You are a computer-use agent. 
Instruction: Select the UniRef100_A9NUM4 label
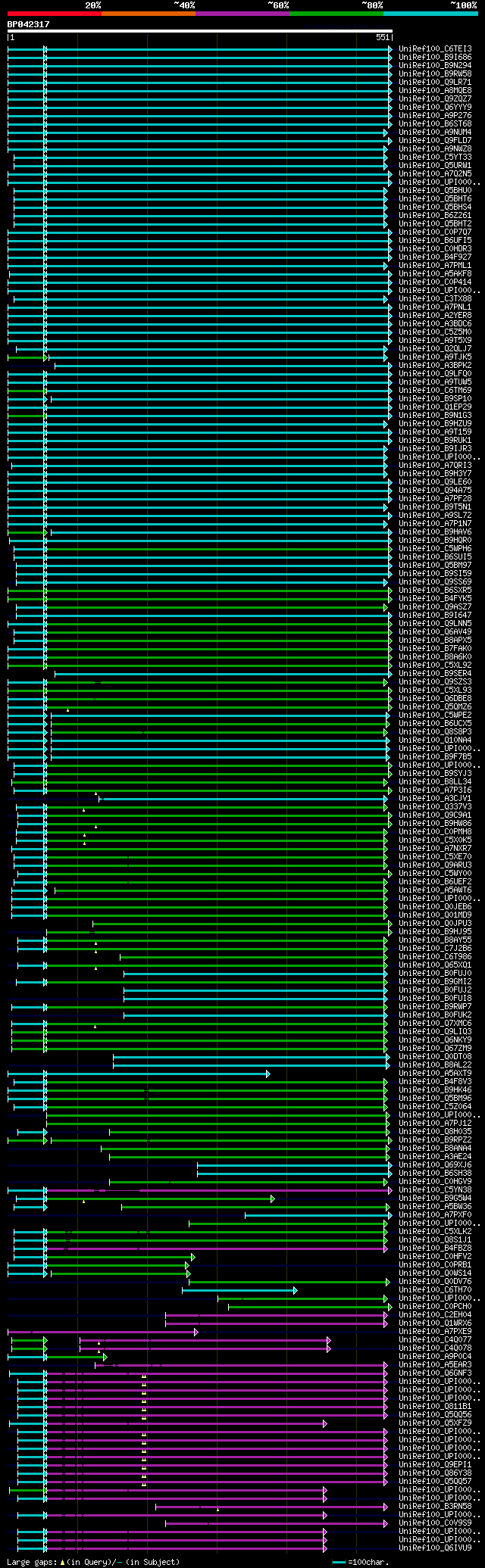pyautogui.click(x=435, y=132)
